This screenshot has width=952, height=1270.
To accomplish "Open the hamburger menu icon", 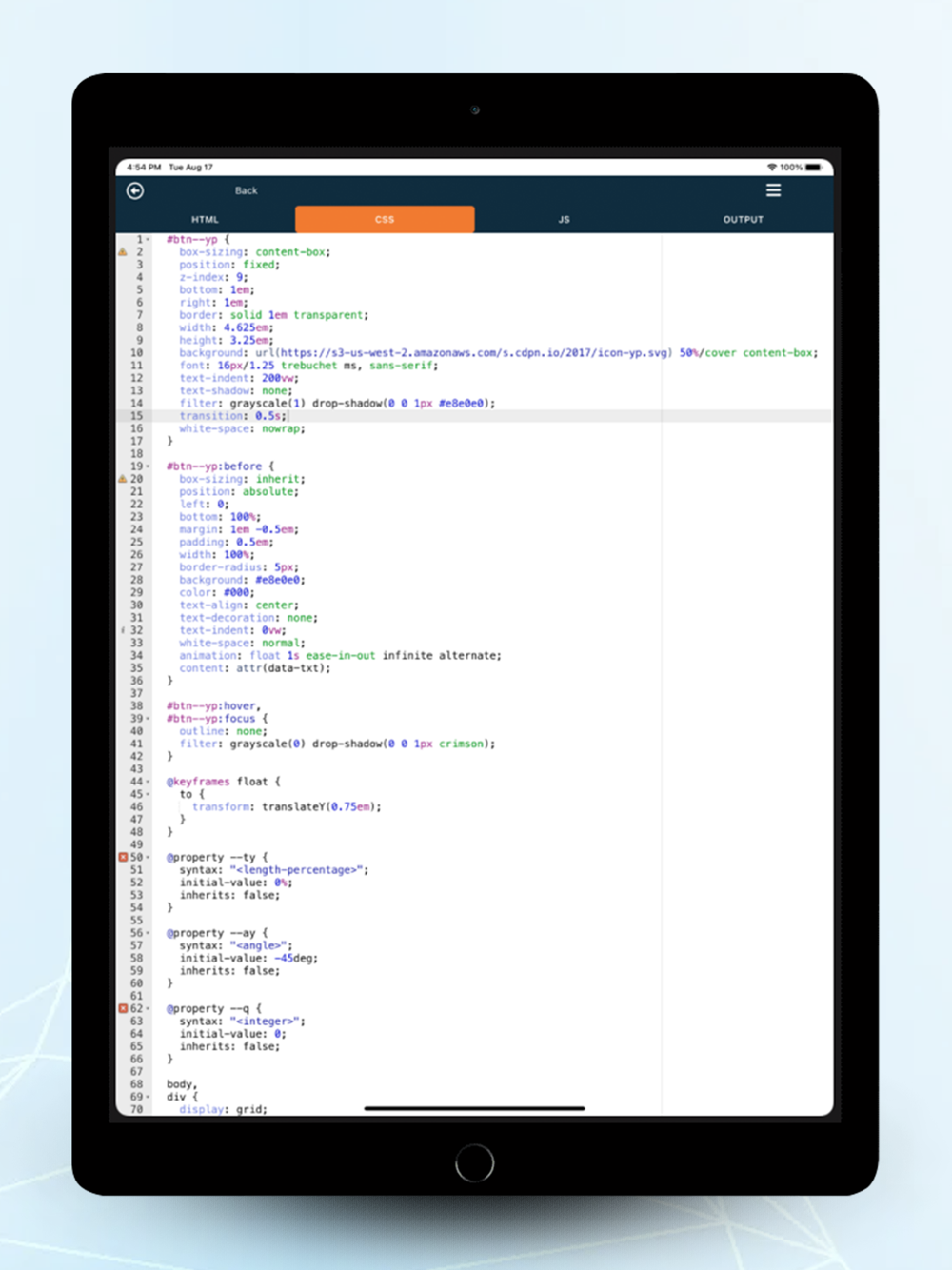I will [773, 190].
